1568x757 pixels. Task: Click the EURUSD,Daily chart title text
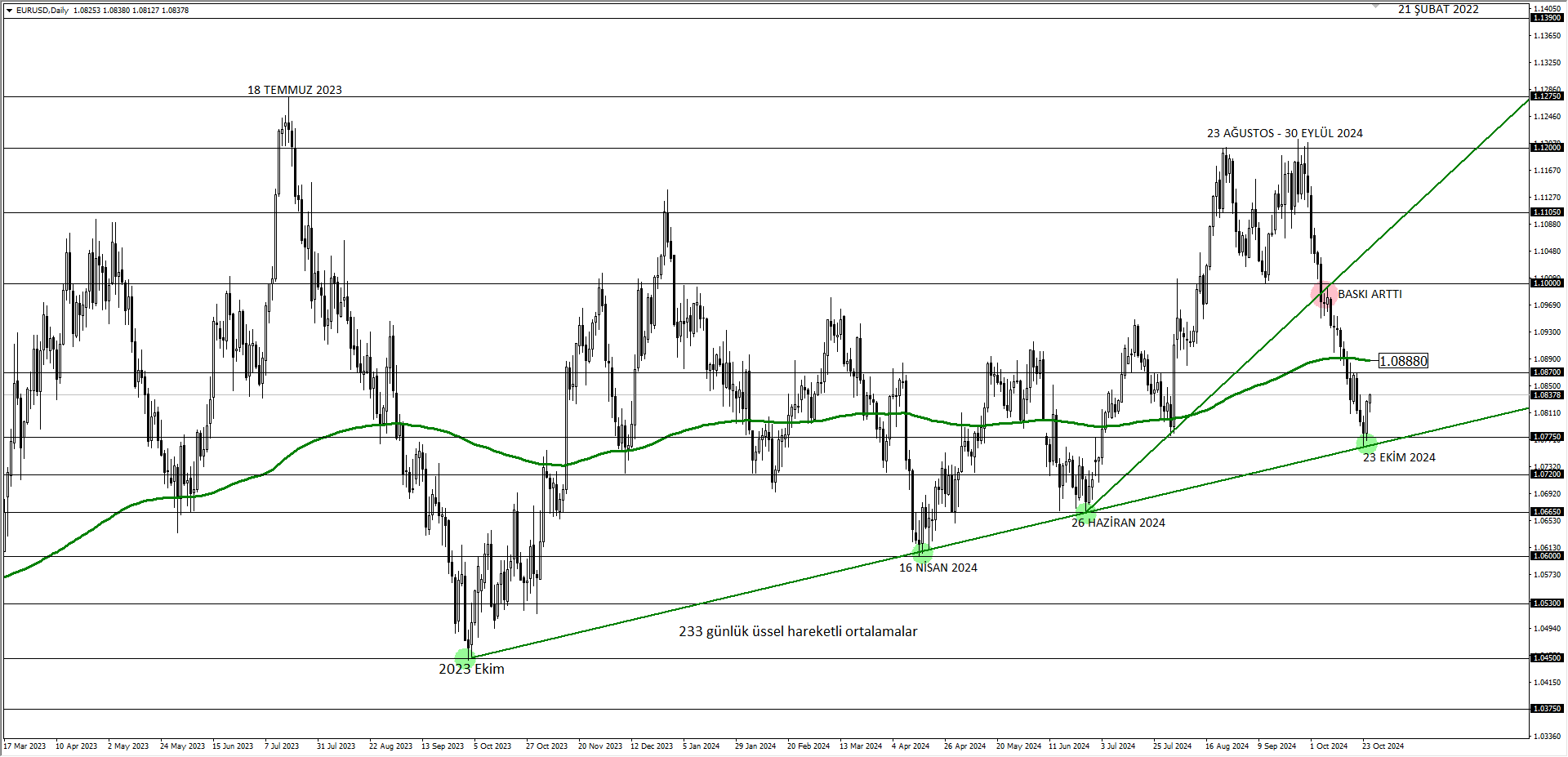[x=42, y=11]
